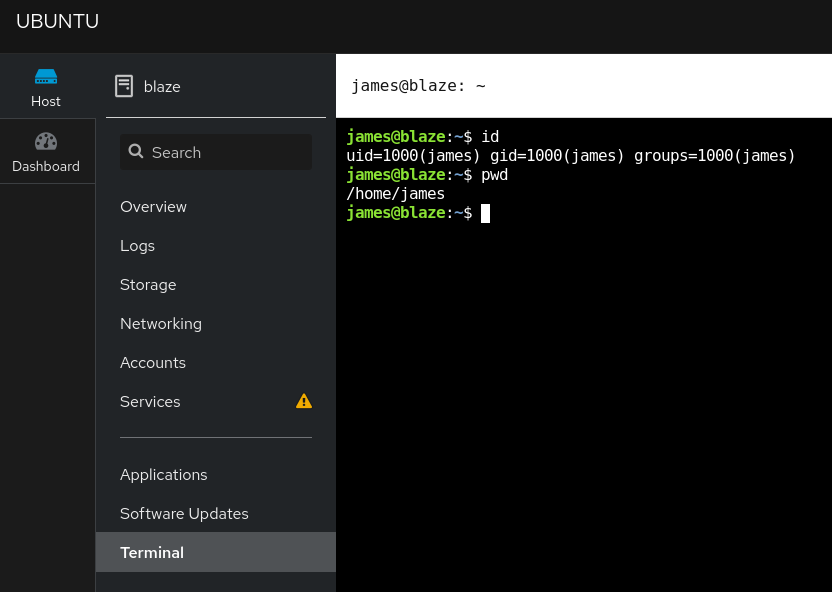The width and height of the screenshot is (832, 592).
Task: Click the james@blaze terminal title header
Action: [x=418, y=86]
